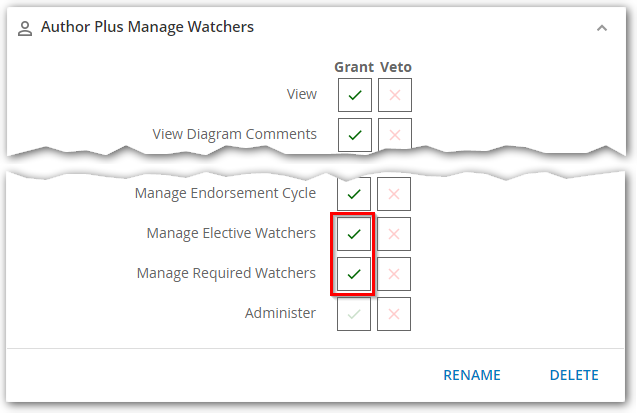The height and width of the screenshot is (415, 639).
Task: Toggle Veto for Manage Required Watchers
Action: click(394, 273)
